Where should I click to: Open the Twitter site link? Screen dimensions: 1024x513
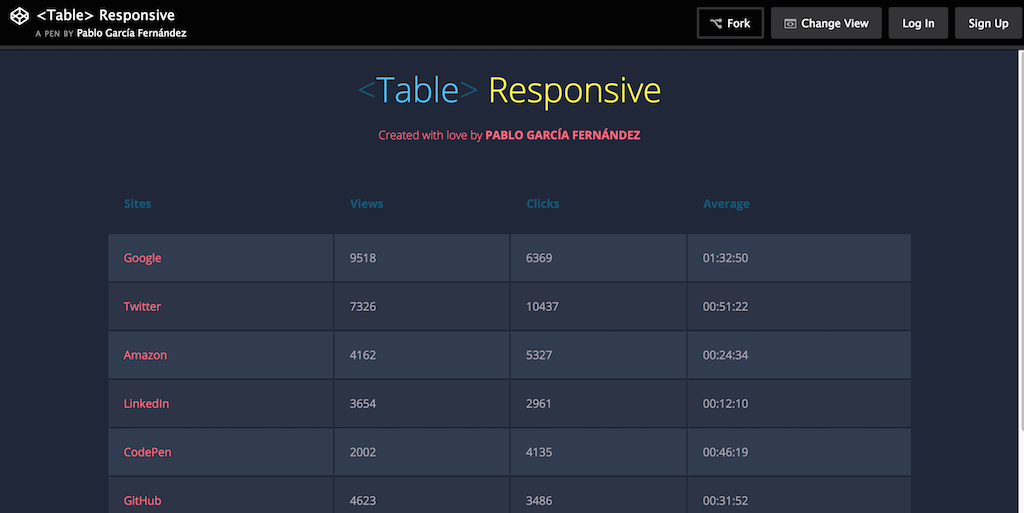(142, 307)
